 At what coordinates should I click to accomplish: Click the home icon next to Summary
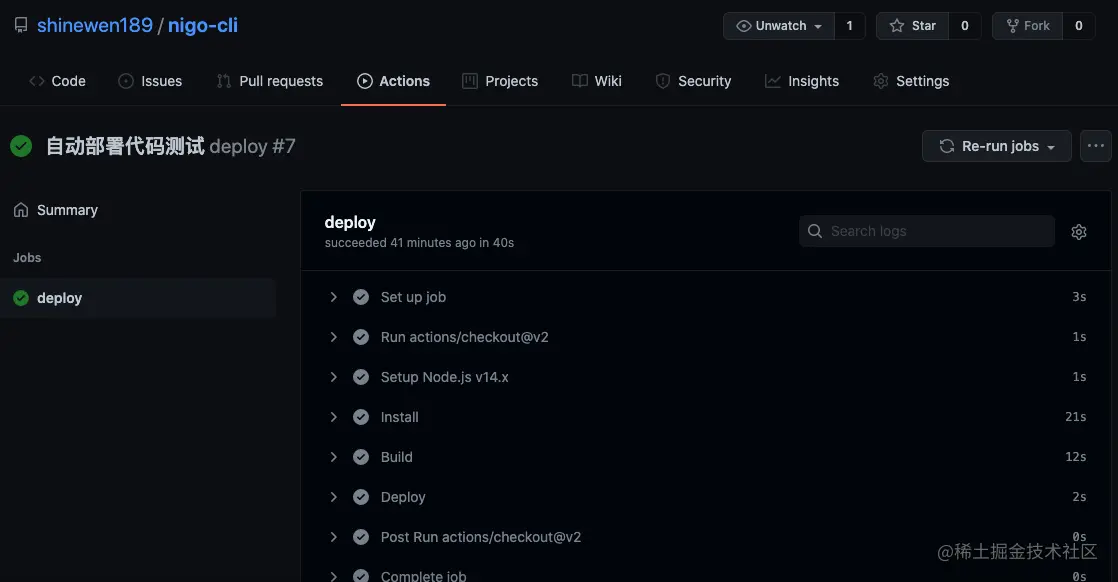(21, 210)
